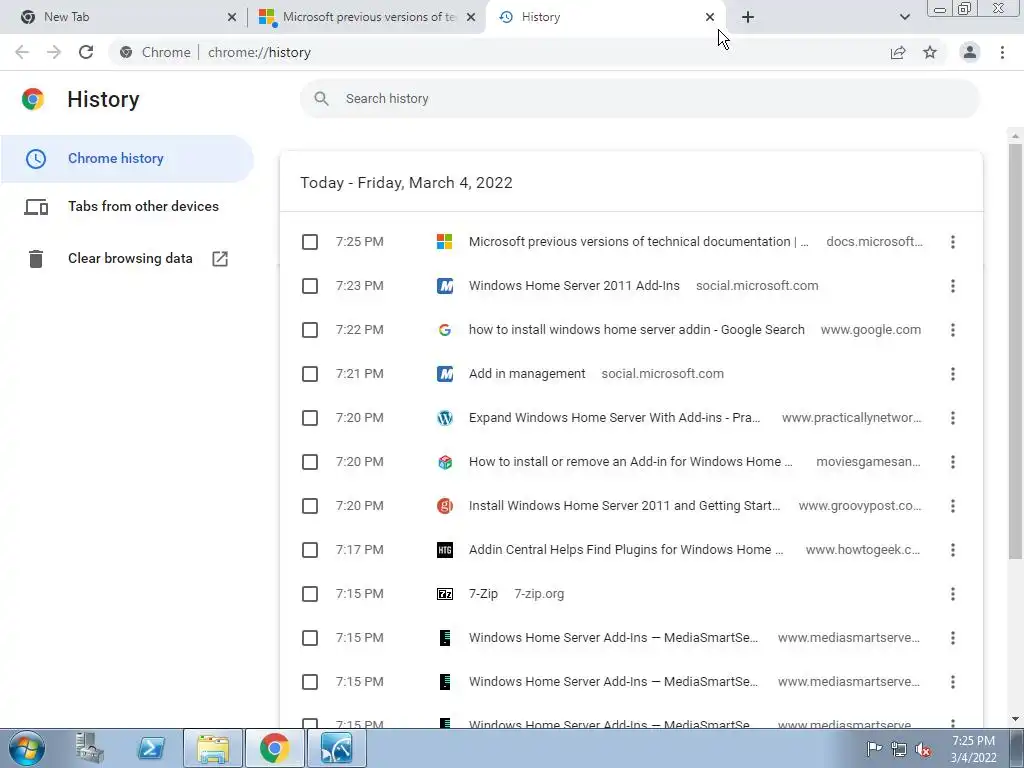
Task: Tick the 7-Zip entry checkbox
Action: (310, 594)
